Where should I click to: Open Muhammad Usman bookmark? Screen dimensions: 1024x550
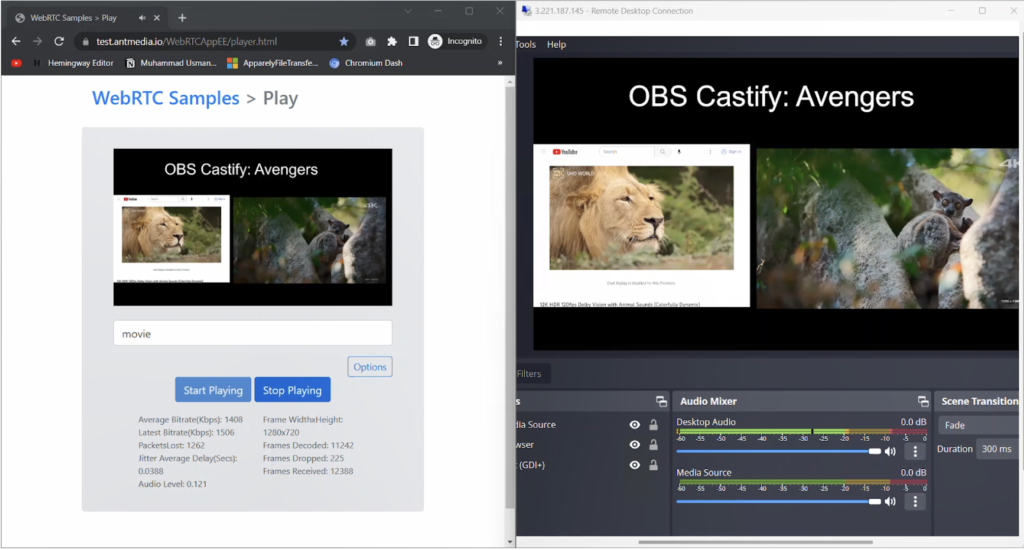coord(171,63)
